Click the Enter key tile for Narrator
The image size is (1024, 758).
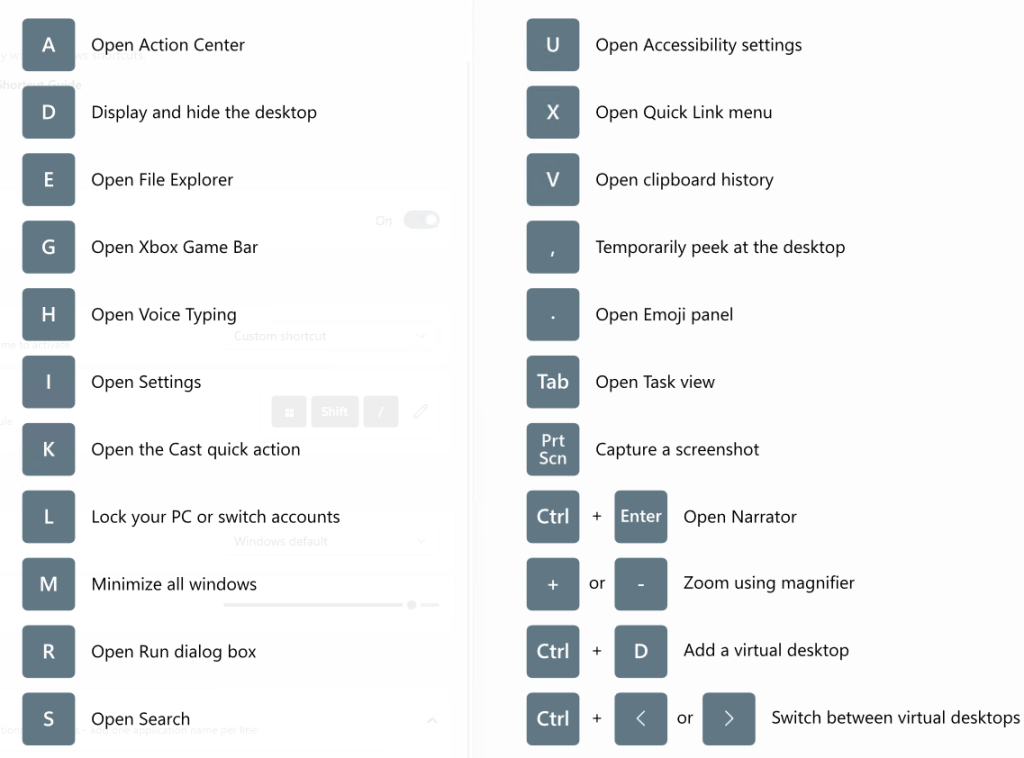coord(641,516)
